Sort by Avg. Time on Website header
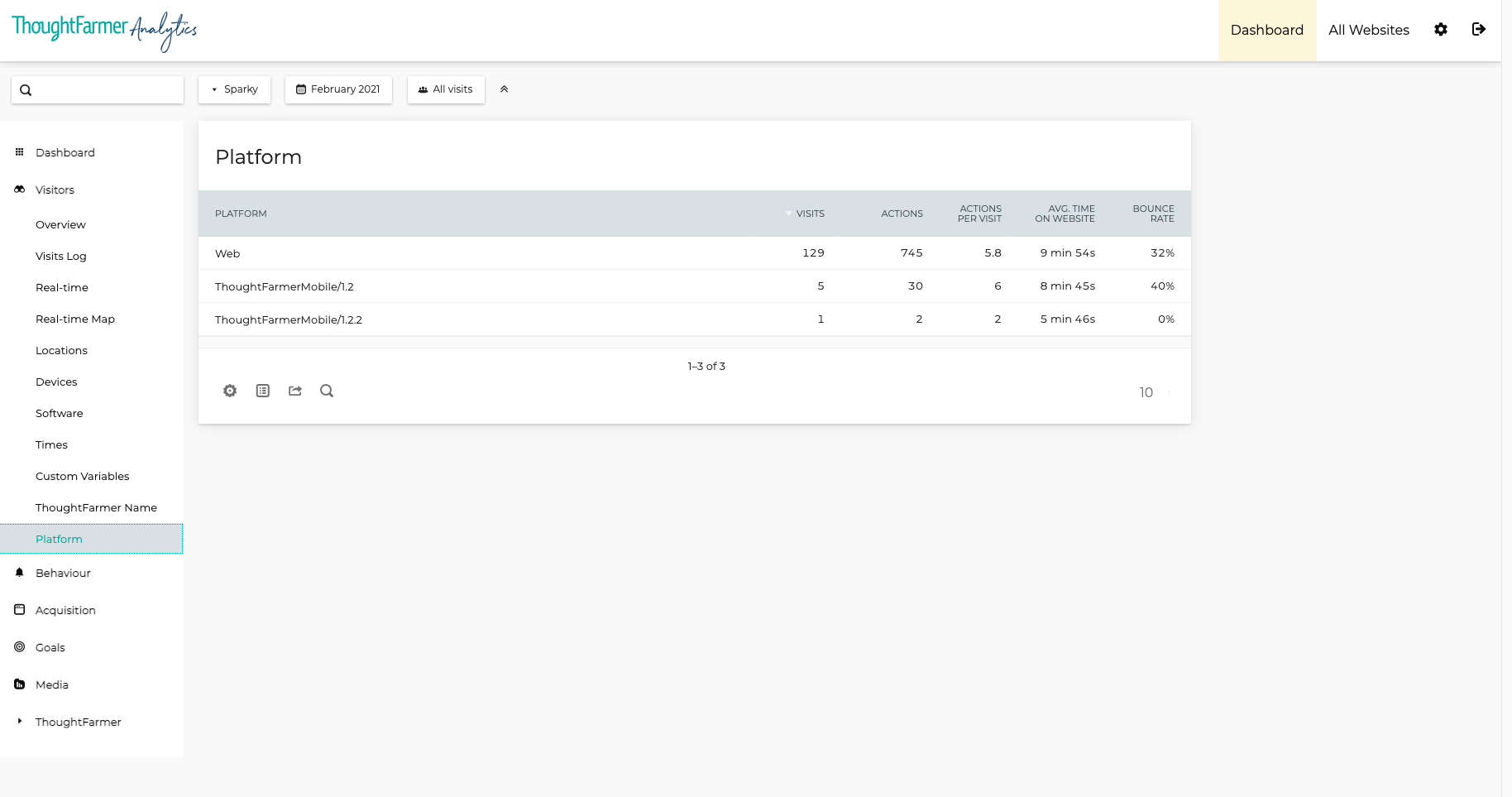This screenshot has height=797, width=1512. point(1065,214)
